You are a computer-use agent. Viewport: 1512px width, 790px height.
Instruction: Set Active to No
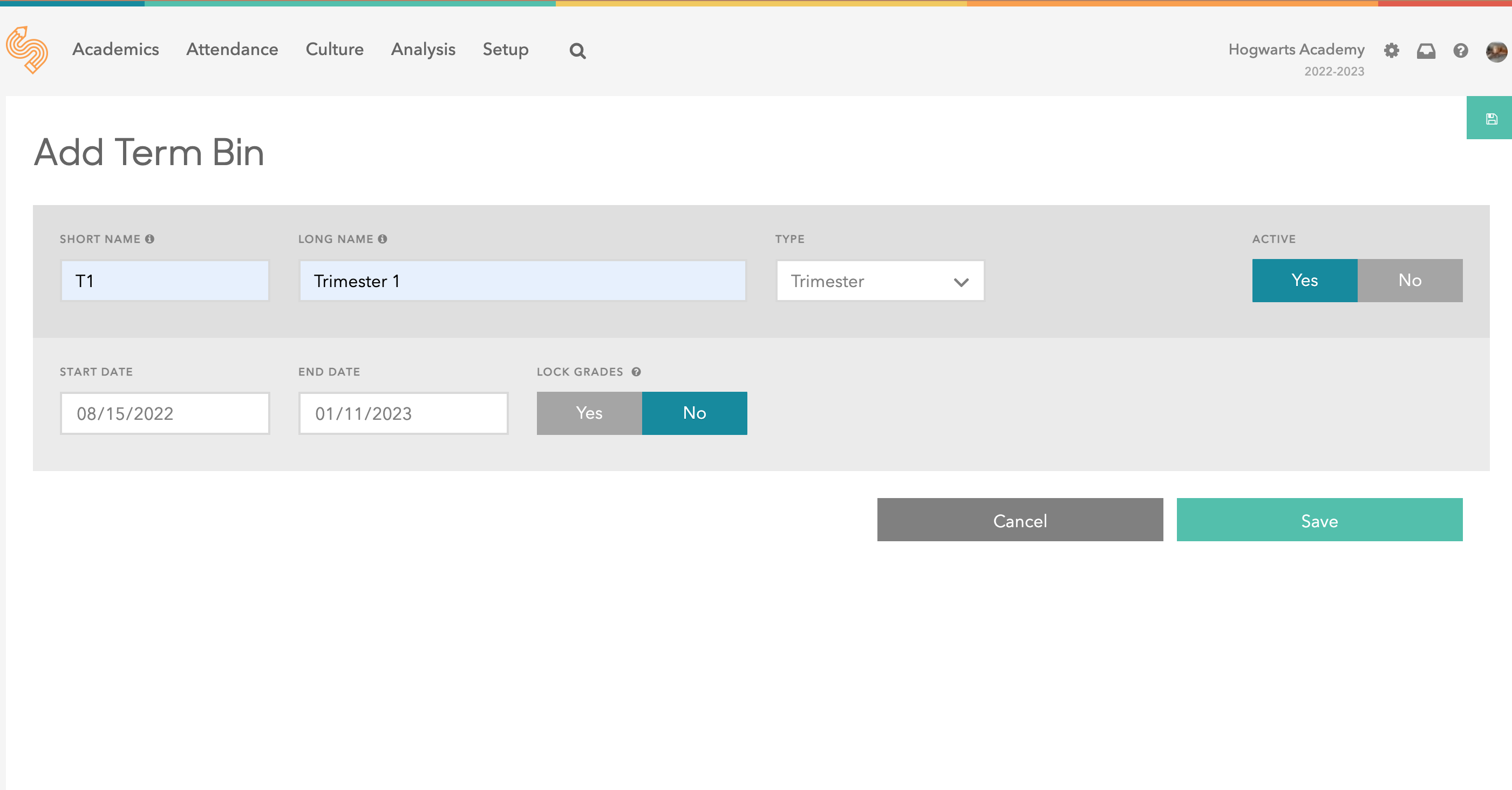point(1409,281)
